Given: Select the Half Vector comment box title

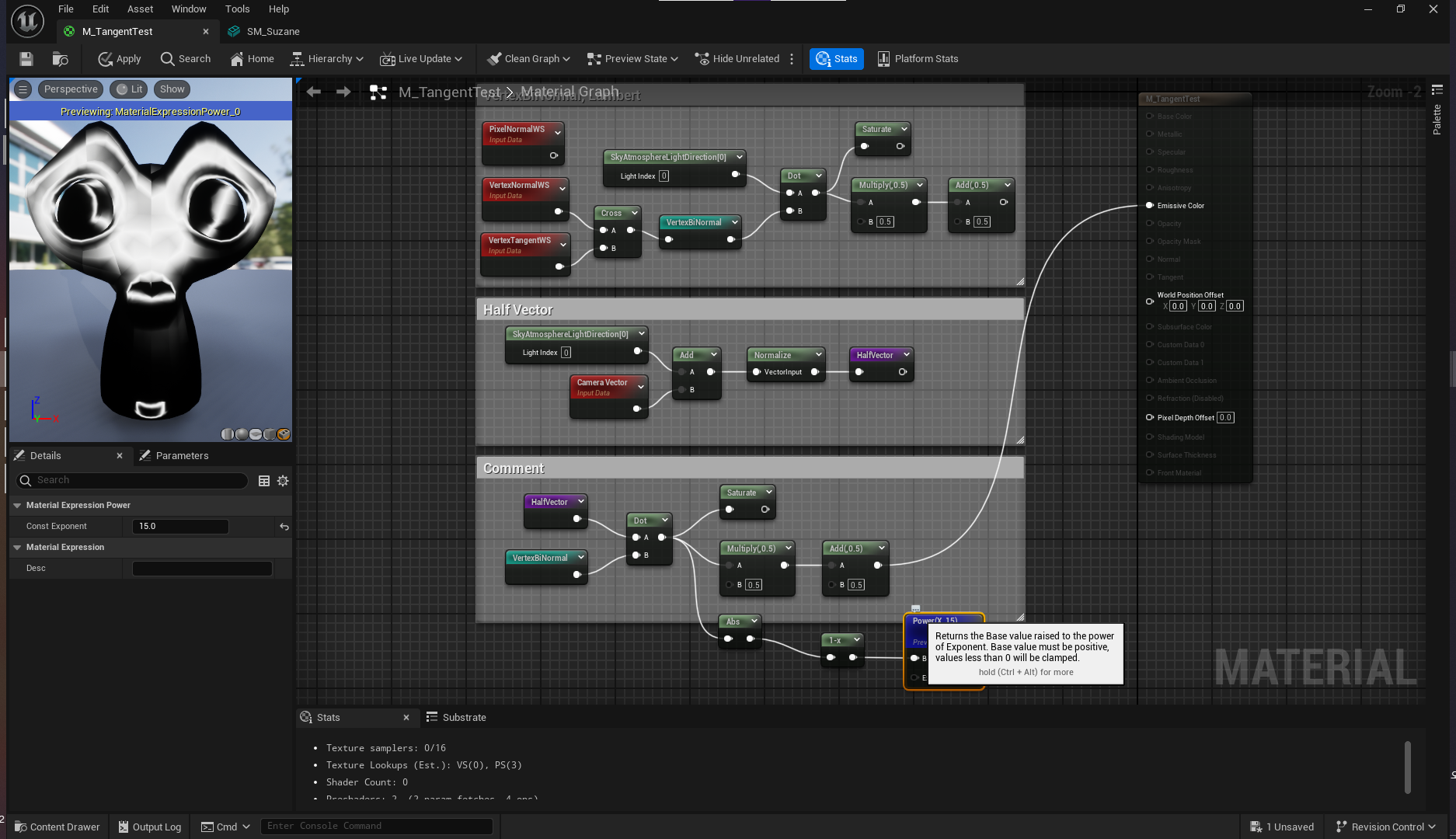Looking at the screenshot, I should coord(517,310).
